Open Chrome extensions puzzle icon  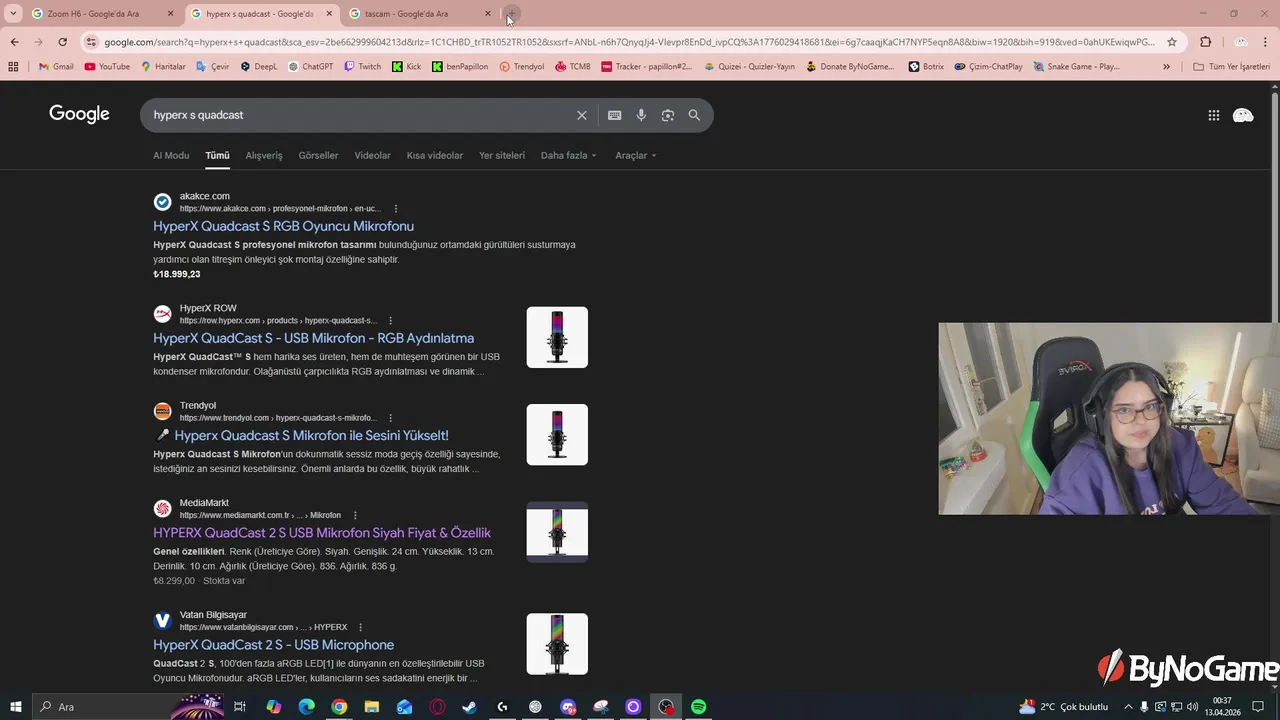tap(1206, 42)
